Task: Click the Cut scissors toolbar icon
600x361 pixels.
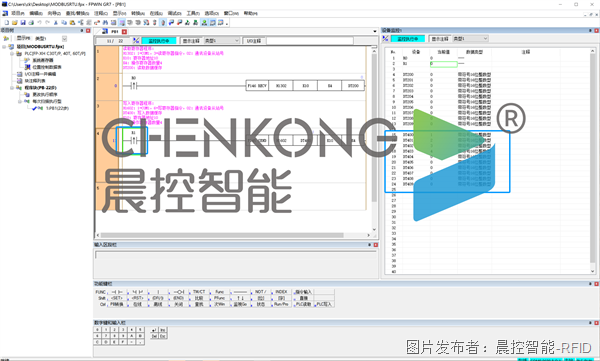Action: point(56,23)
